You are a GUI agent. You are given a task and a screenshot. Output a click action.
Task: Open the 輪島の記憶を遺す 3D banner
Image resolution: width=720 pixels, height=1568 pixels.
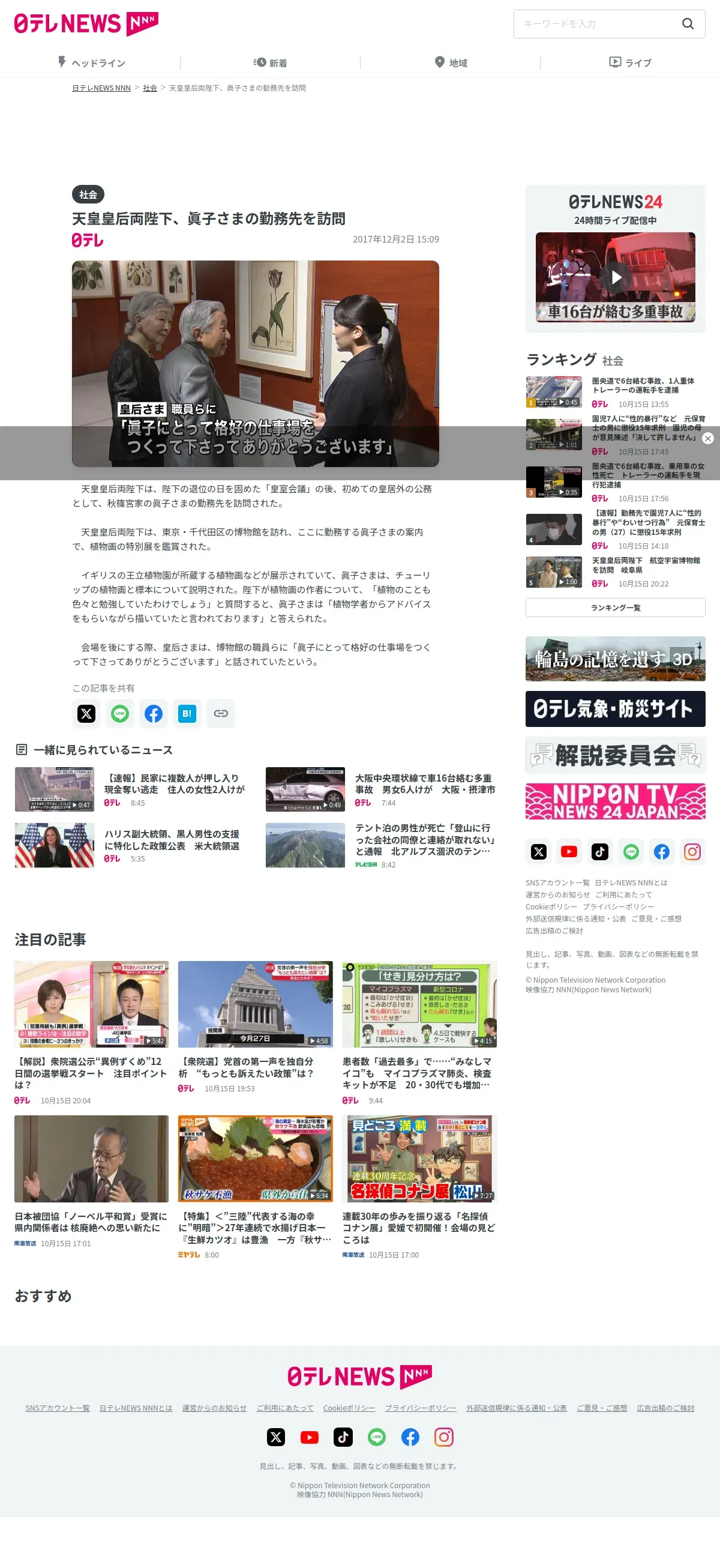tap(616, 659)
